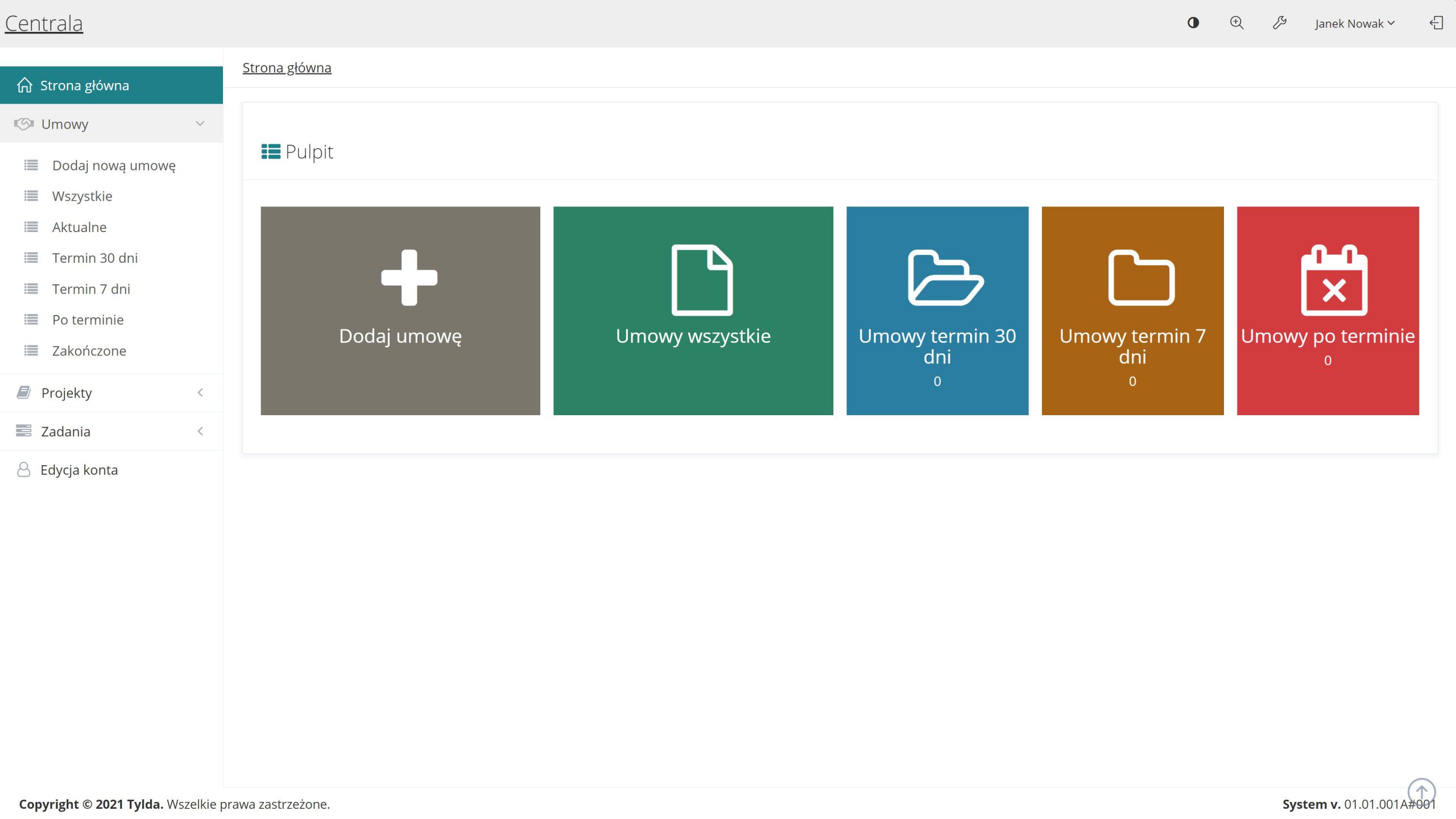The image size is (1456, 819).
Task: Click the Centrala logo link
Action: pos(44,23)
